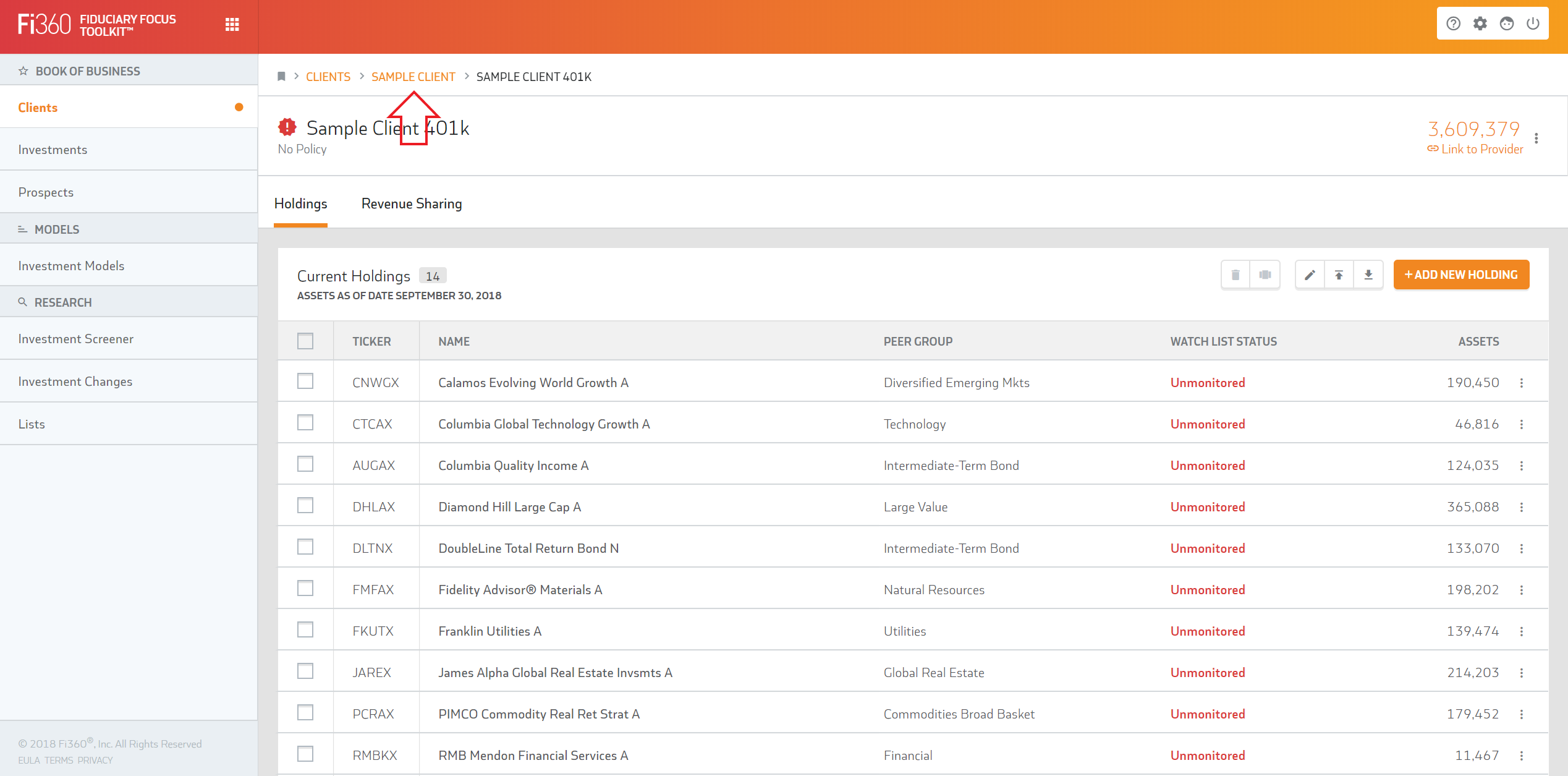Click the power logout icon
Image resolution: width=1568 pixels, height=776 pixels.
[x=1533, y=23]
